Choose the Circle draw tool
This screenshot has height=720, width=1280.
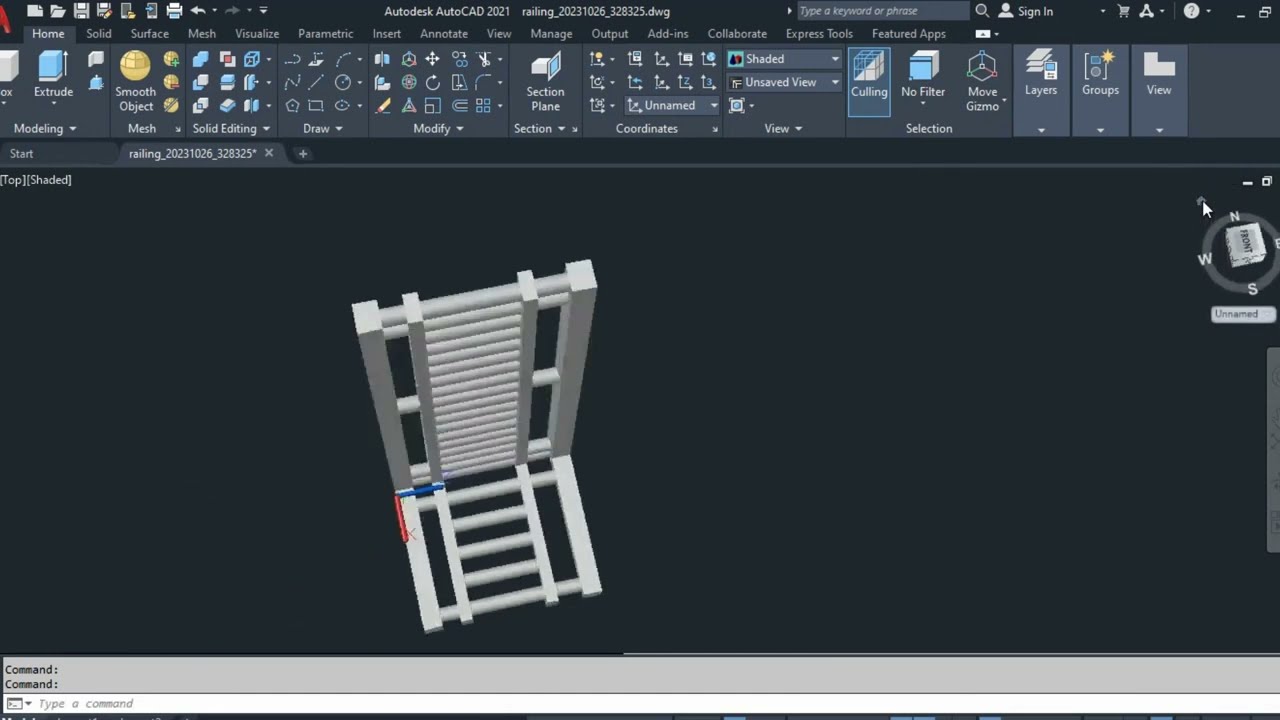point(343,82)
